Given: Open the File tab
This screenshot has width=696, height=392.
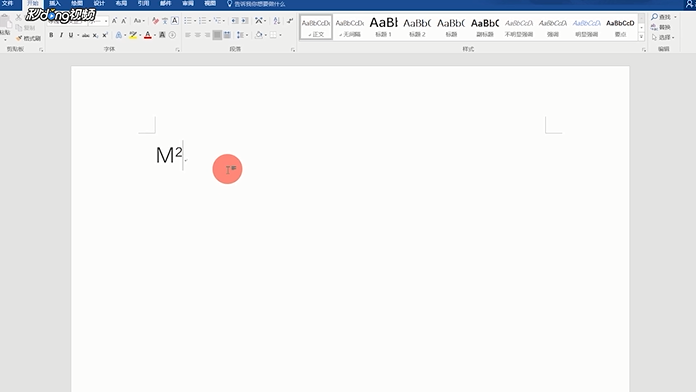Looking at the screenshot, I should pos(7,4).
